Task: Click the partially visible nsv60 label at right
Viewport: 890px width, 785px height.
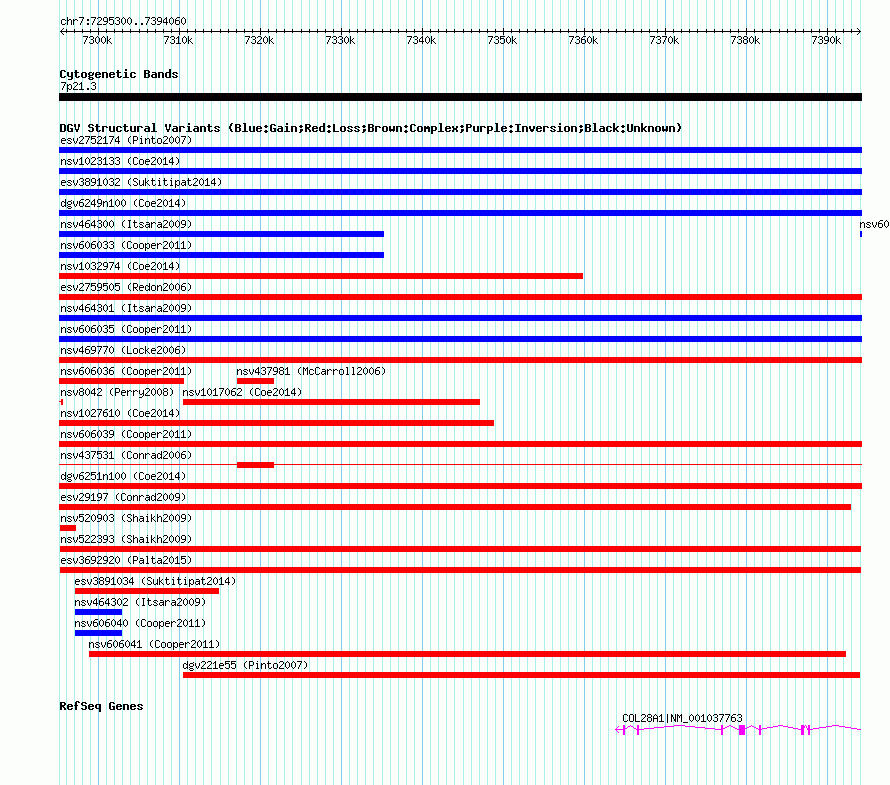Action: click(874, 224)
